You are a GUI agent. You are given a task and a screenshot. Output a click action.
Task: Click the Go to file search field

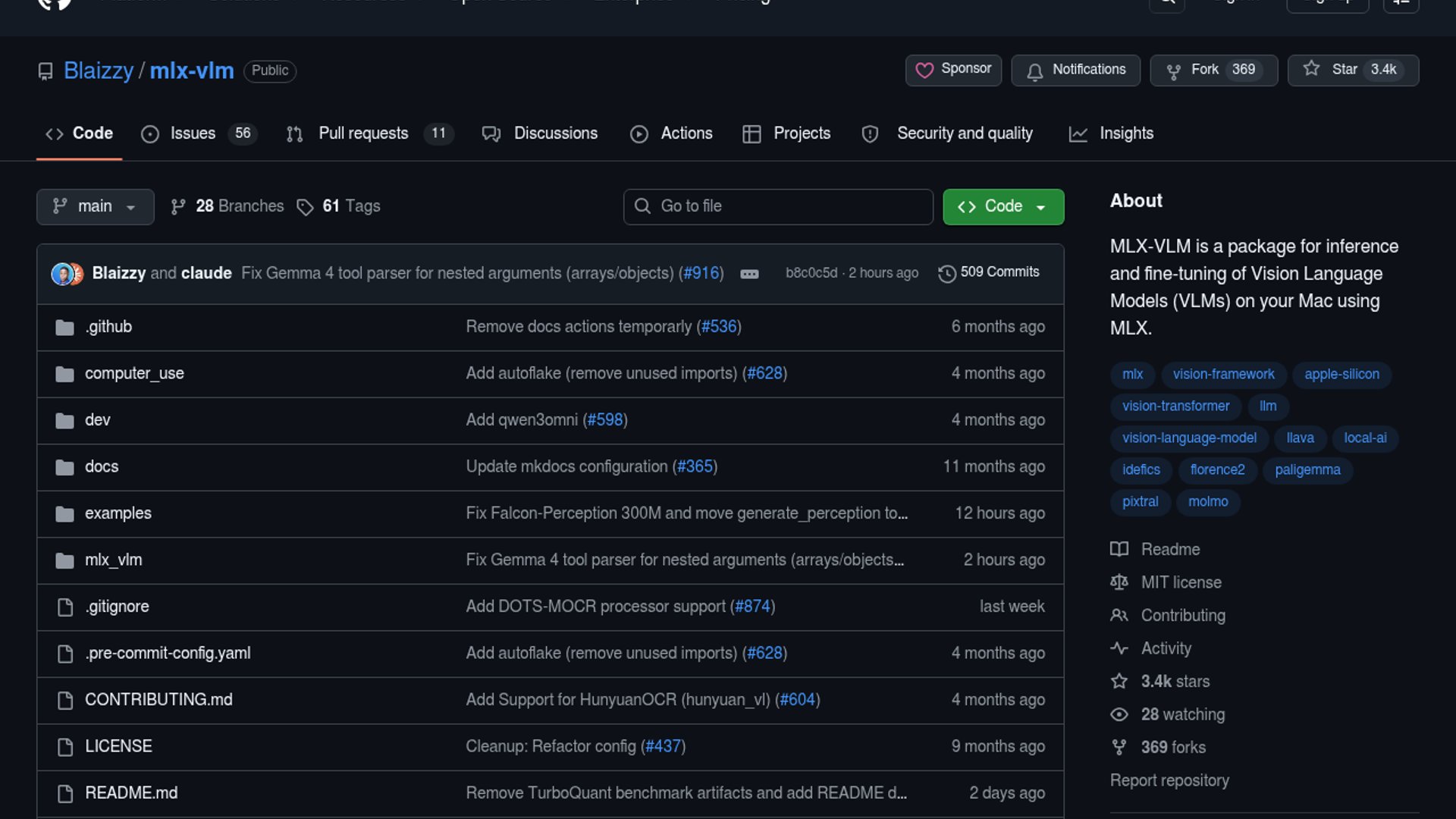pyautogui.click(x=778, y=206)
